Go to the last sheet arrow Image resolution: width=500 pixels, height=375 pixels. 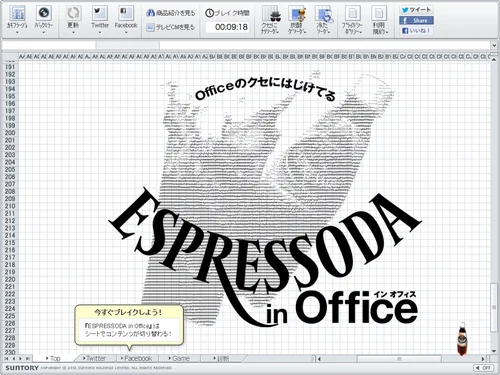(x=28, y=358)
